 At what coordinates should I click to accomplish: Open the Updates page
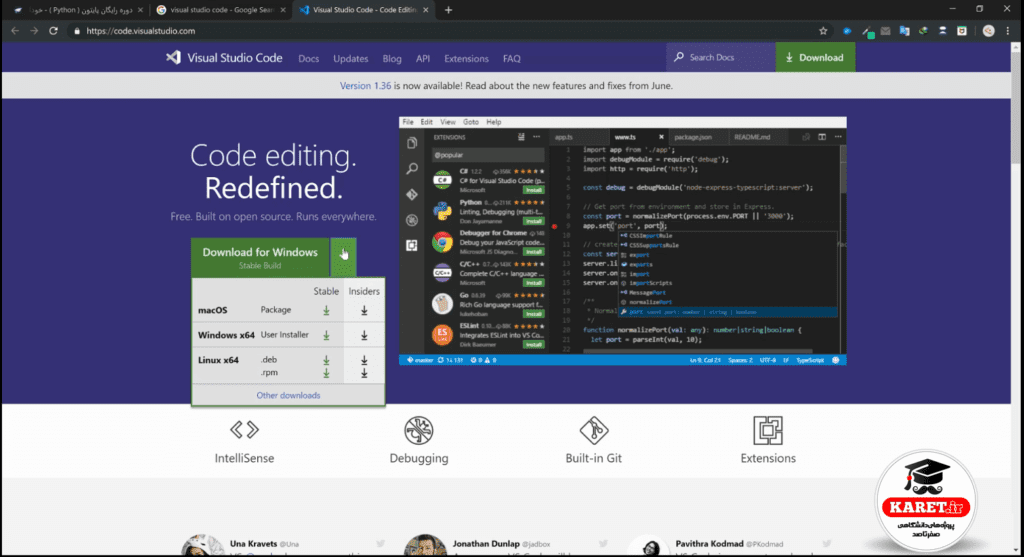click(x=351, y=59)
